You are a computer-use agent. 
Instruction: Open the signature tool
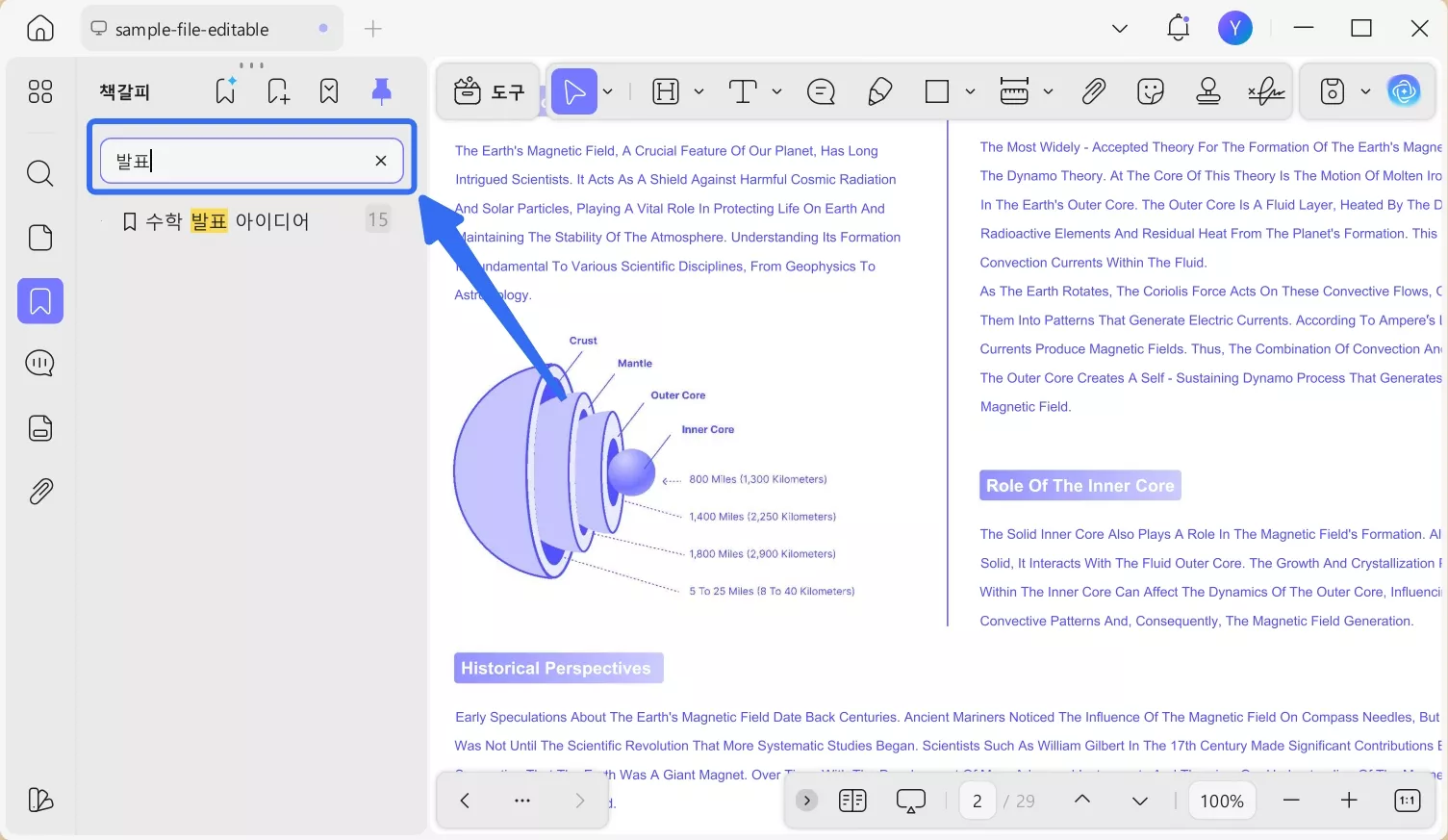pos(1266,91)
